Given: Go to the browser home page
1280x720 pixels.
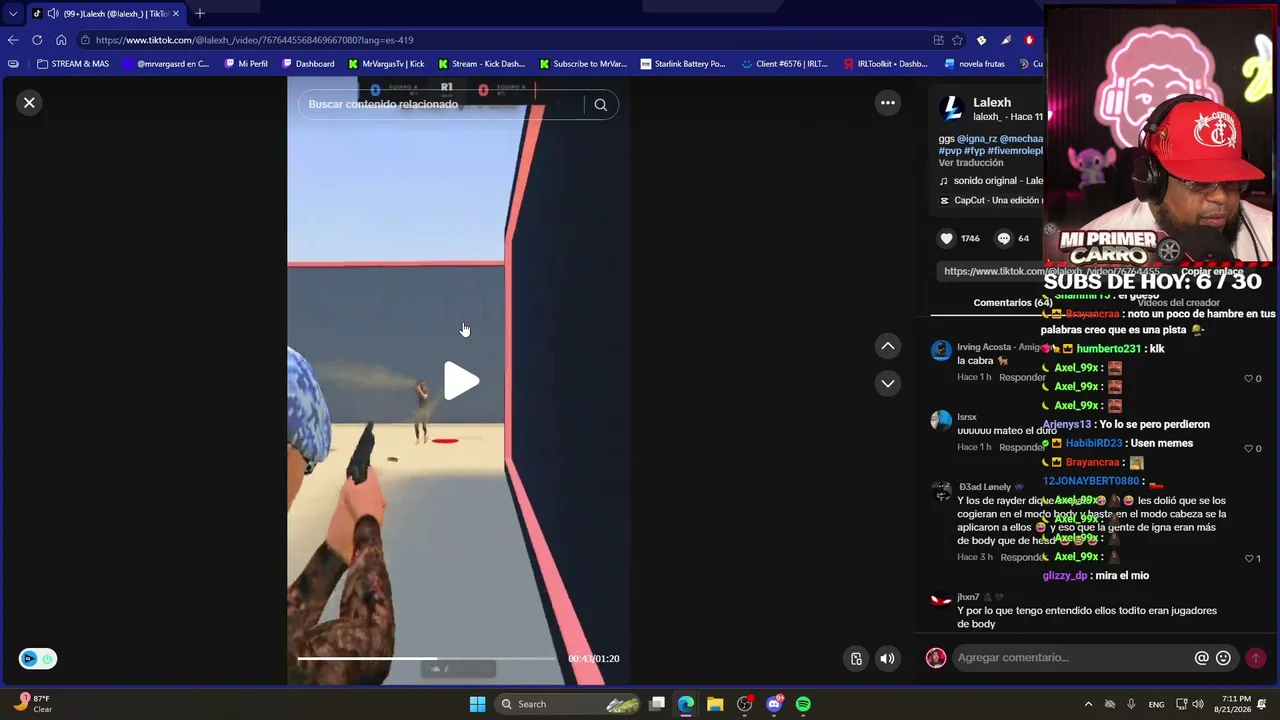Looking at the screenshot, I should click(61, 40).
